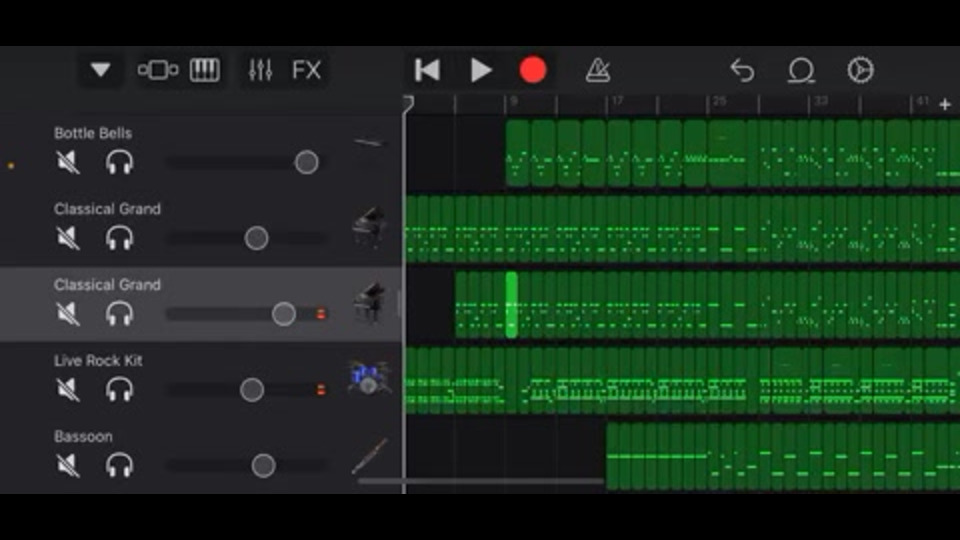Select the Bottle Bells track name
The height and width of the screenshot is (540, 960).
tap(93, 133)
